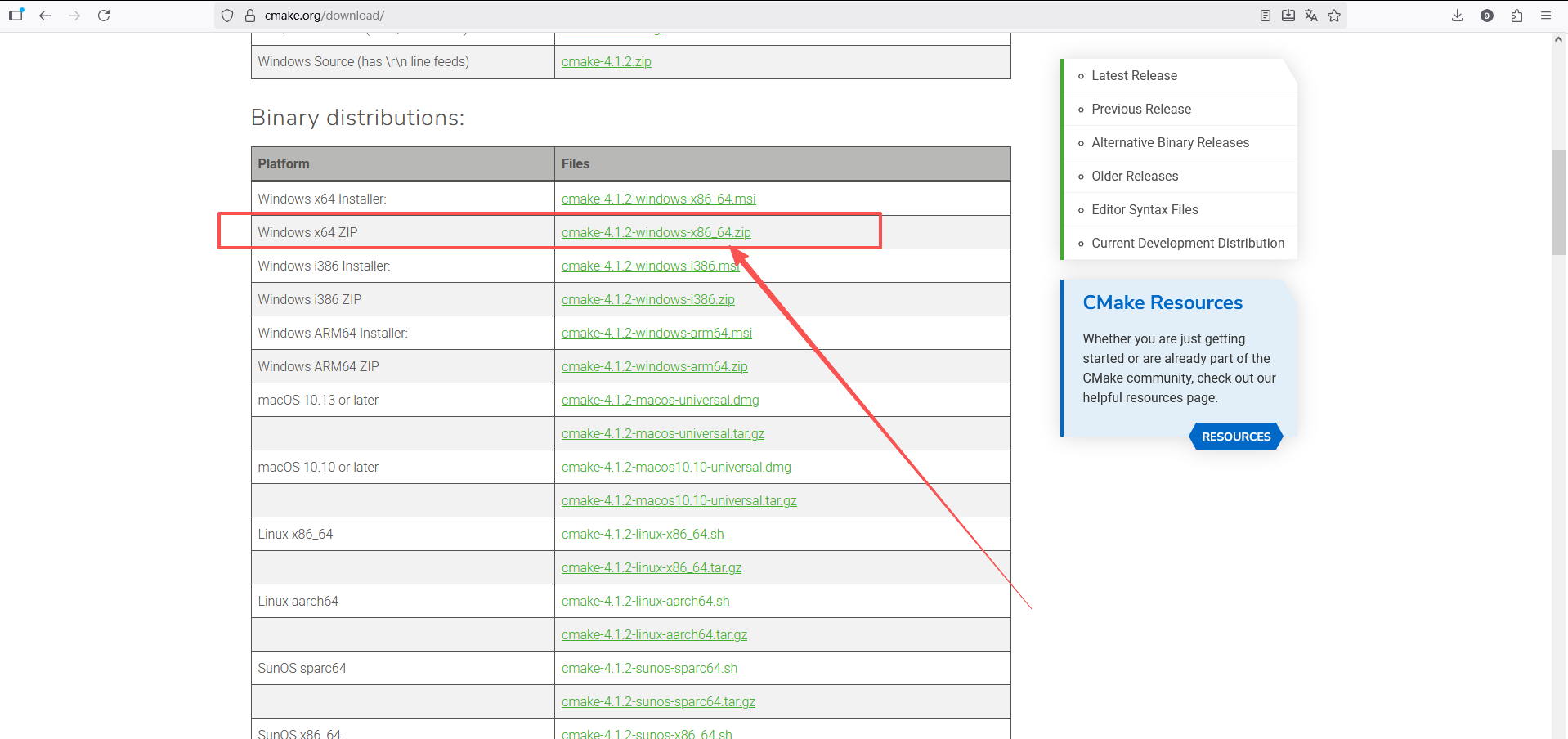Download cmake-4.1.2-linux-aarch64.sh
The image size is (1568, 739).
[x=646, y=601]
